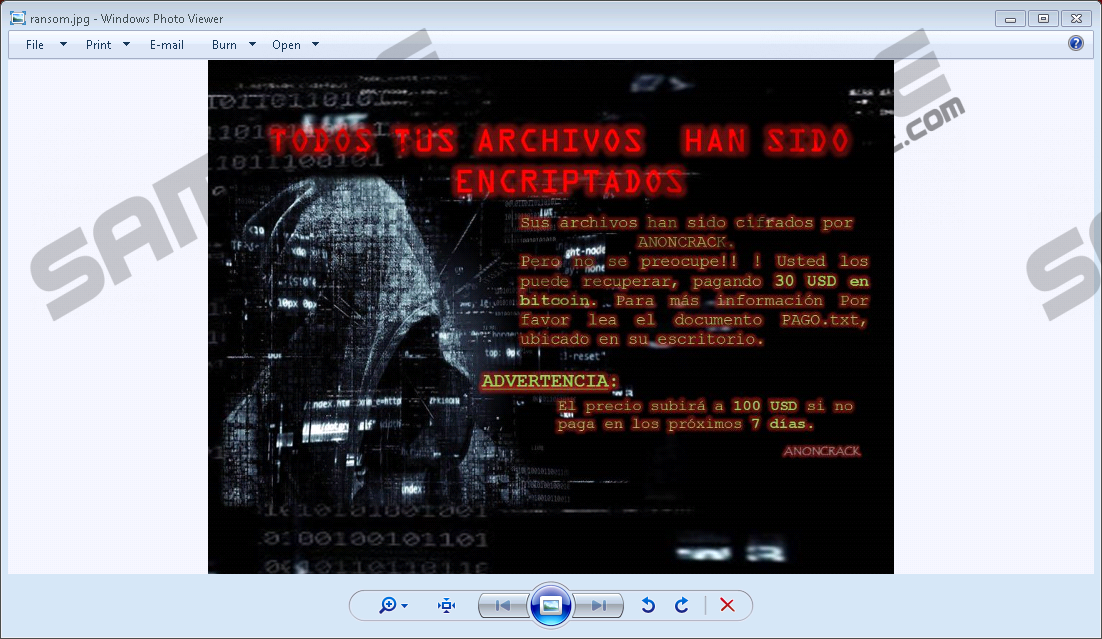Image resolution: width=1102 pixels, height=639 pixels.
Task: Click the Photo Viewer title bar icon
Action: tap(17, 18)
